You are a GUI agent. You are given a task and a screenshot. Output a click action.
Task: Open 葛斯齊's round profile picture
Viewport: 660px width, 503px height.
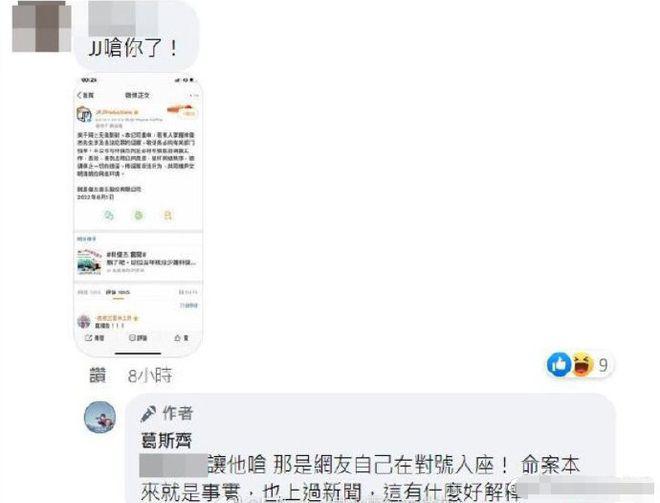[100, 417]
